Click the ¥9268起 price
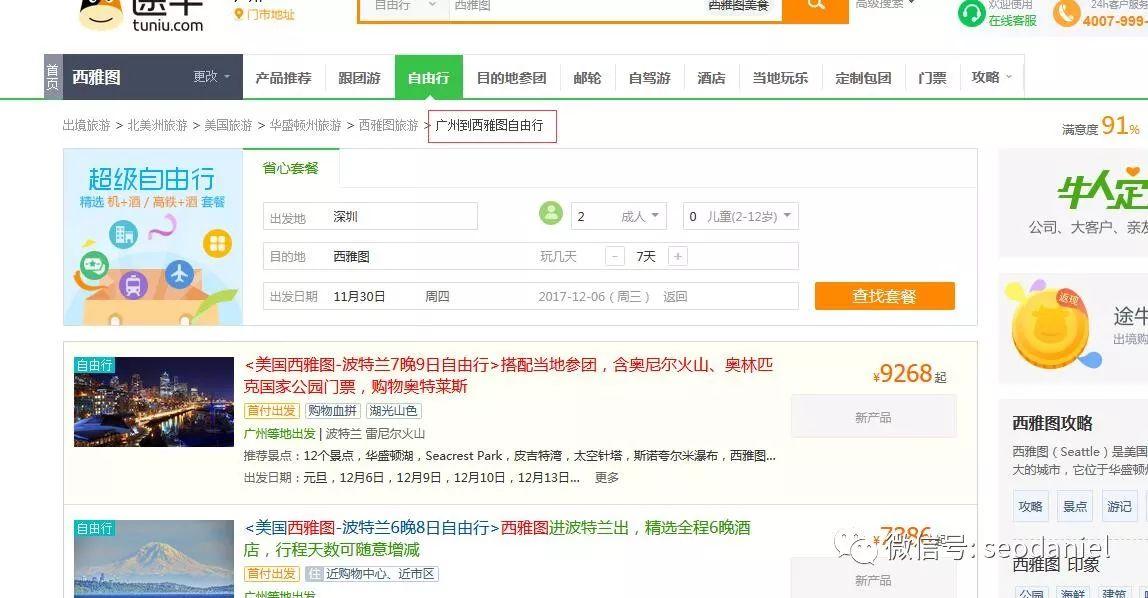The image size is (1148, 598). coord(910,374)
